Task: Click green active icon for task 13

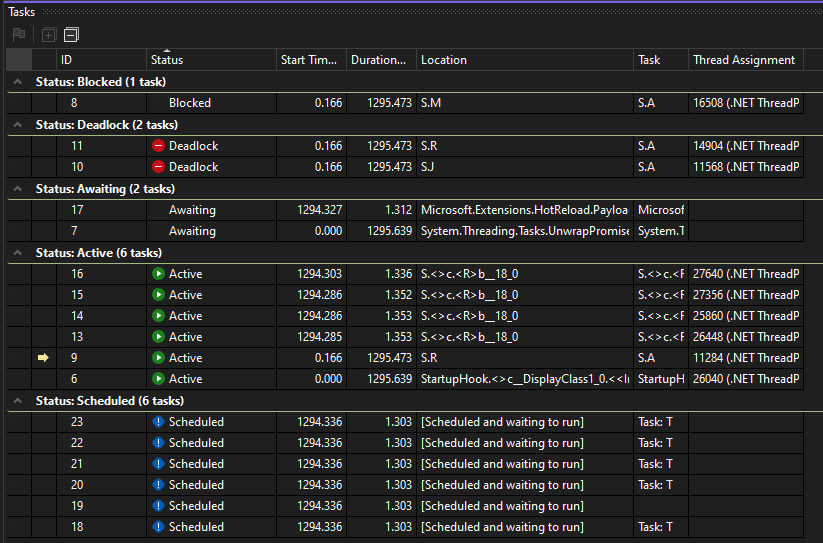Action: (159, 337)
